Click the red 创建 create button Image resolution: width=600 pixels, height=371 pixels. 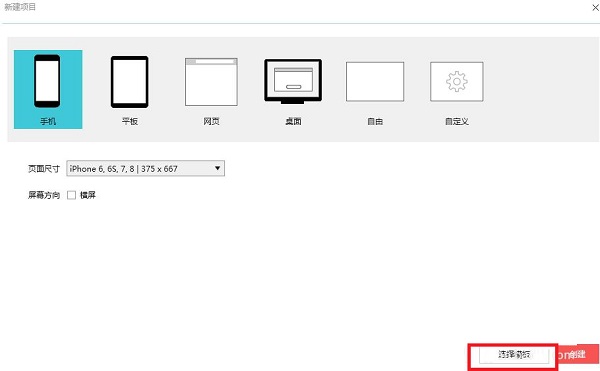[x=577, y=354]
